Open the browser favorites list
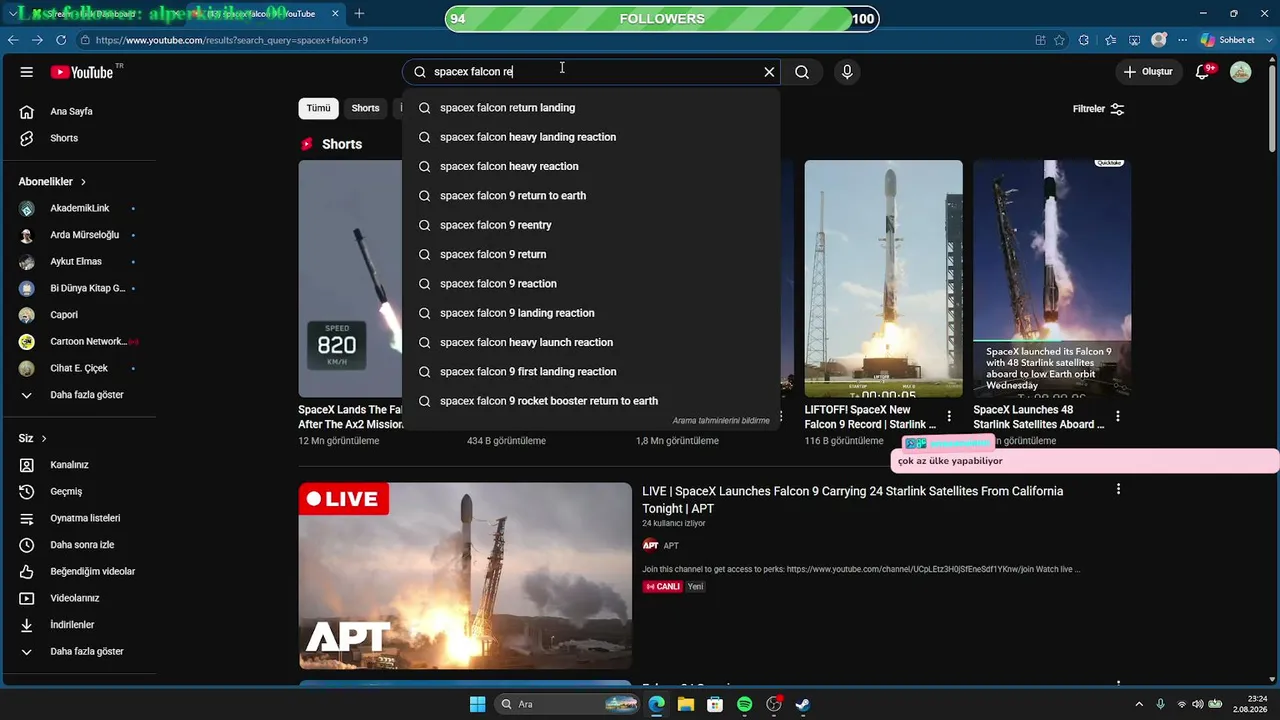The width and height of the screenshot is (1280, 720). [1110, 40]
